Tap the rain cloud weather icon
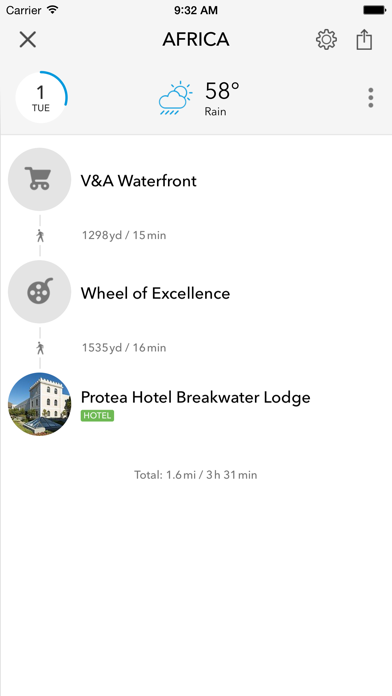 pyautogui.click(x=175, y=98)
